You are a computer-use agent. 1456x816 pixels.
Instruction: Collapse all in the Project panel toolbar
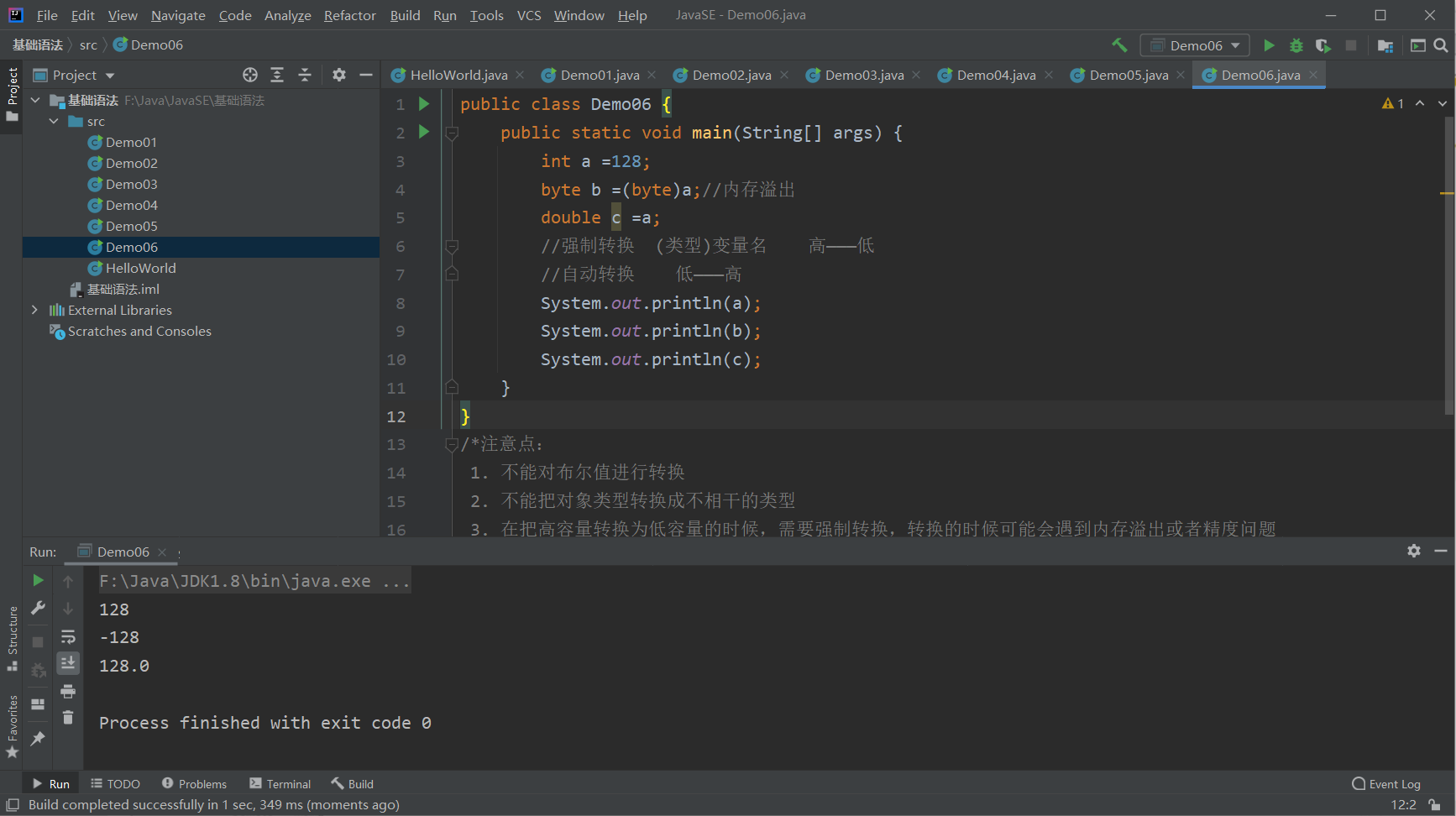coord(305,75)
